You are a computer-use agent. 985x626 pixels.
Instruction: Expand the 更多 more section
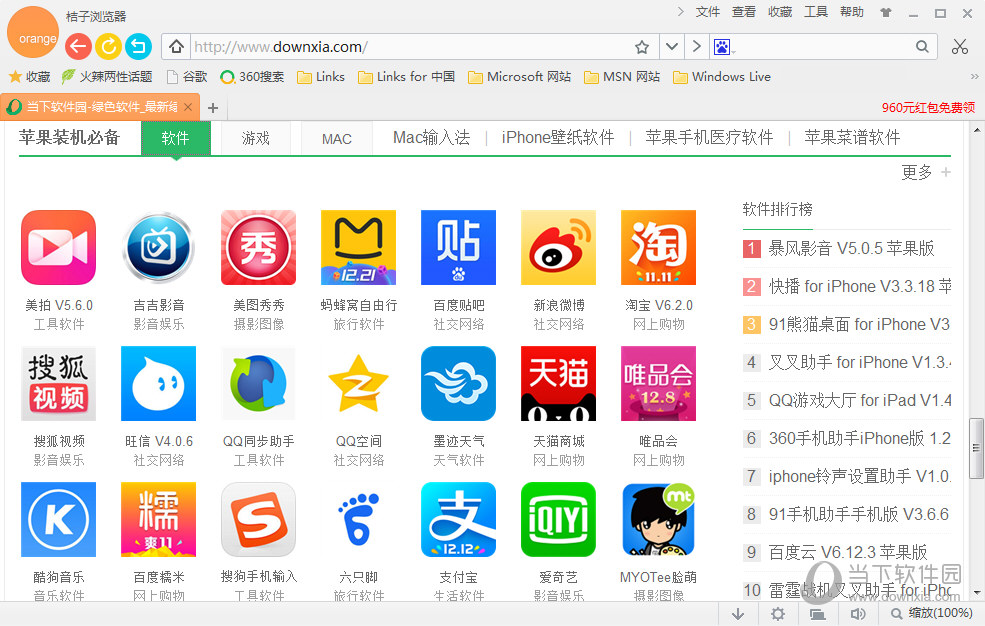[x=916, y=172]
